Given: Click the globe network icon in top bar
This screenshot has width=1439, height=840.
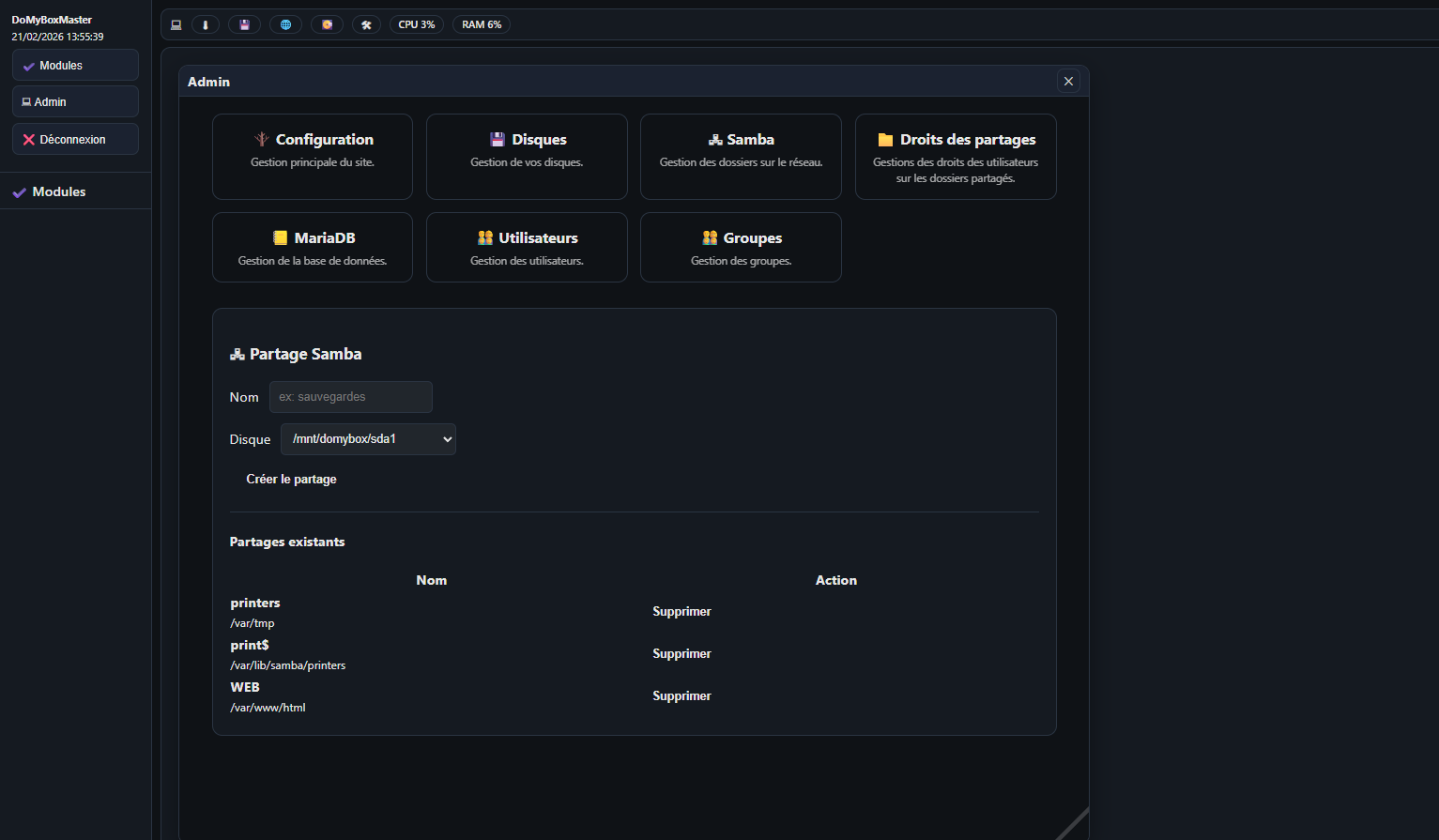Looking at the screenshot, I should click(x=285, y=24).
